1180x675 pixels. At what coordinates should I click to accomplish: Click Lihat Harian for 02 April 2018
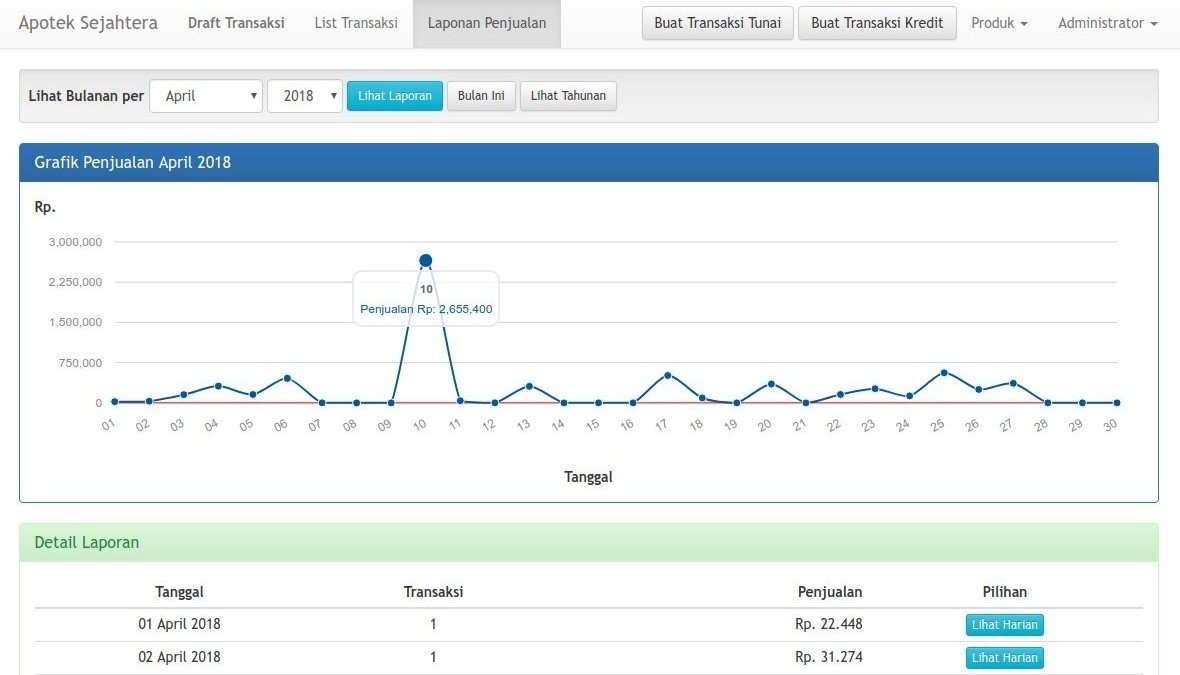1004,658
